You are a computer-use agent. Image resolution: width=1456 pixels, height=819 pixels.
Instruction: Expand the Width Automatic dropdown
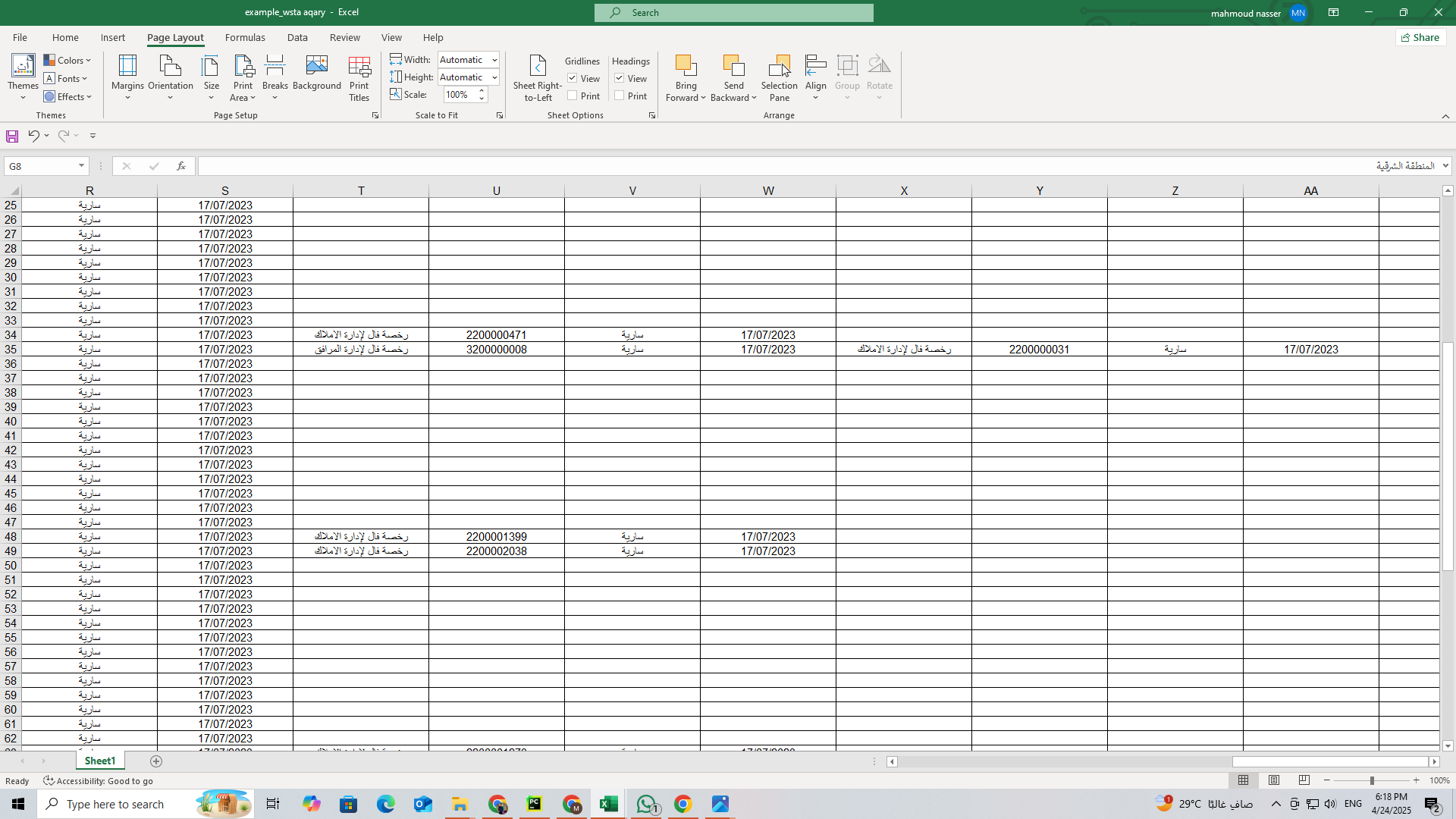point(494,60)
